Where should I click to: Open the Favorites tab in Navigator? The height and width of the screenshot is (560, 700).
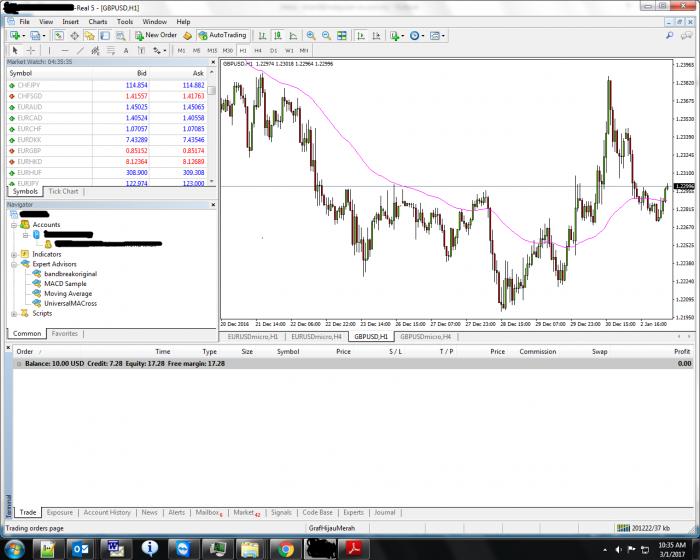64,334
